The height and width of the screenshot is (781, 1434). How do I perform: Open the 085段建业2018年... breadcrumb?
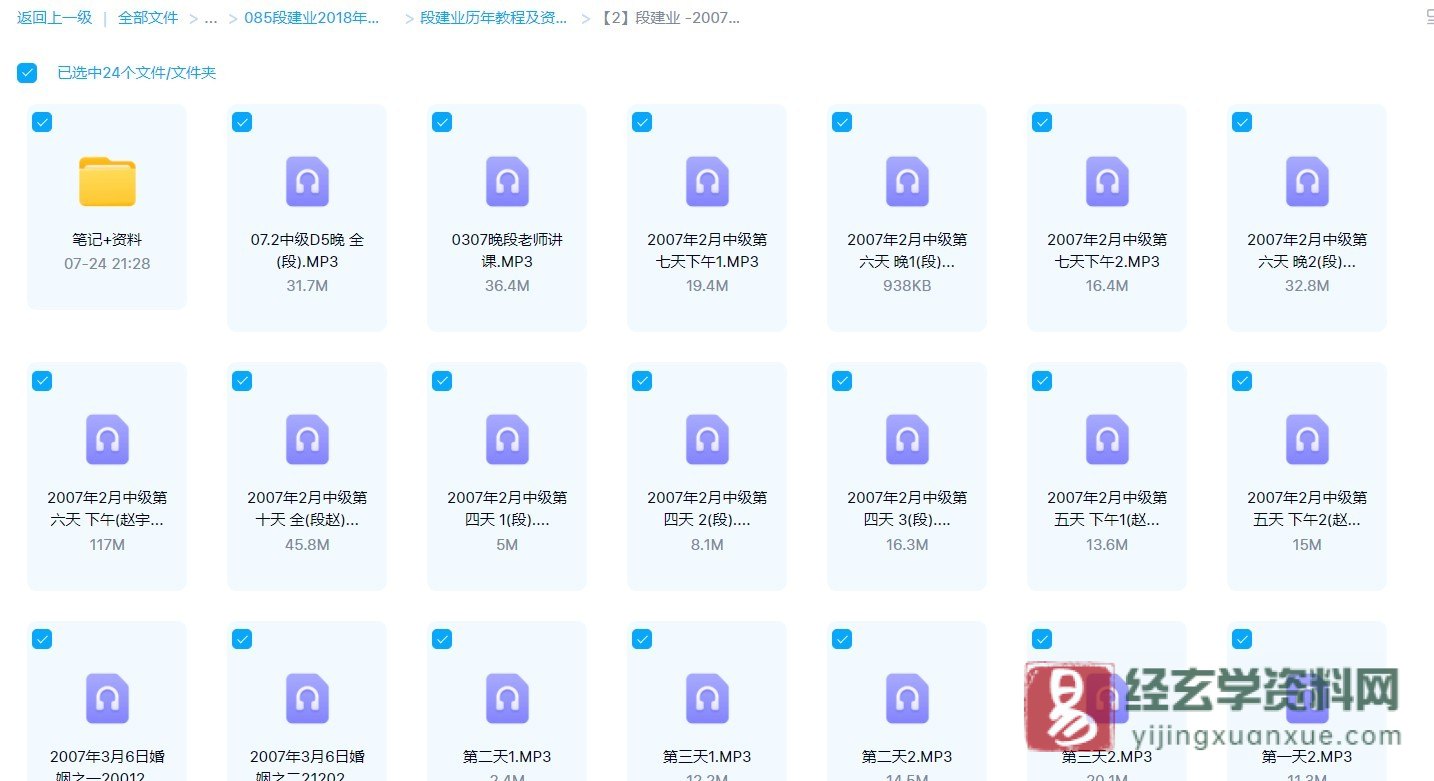tap(312, 18)
